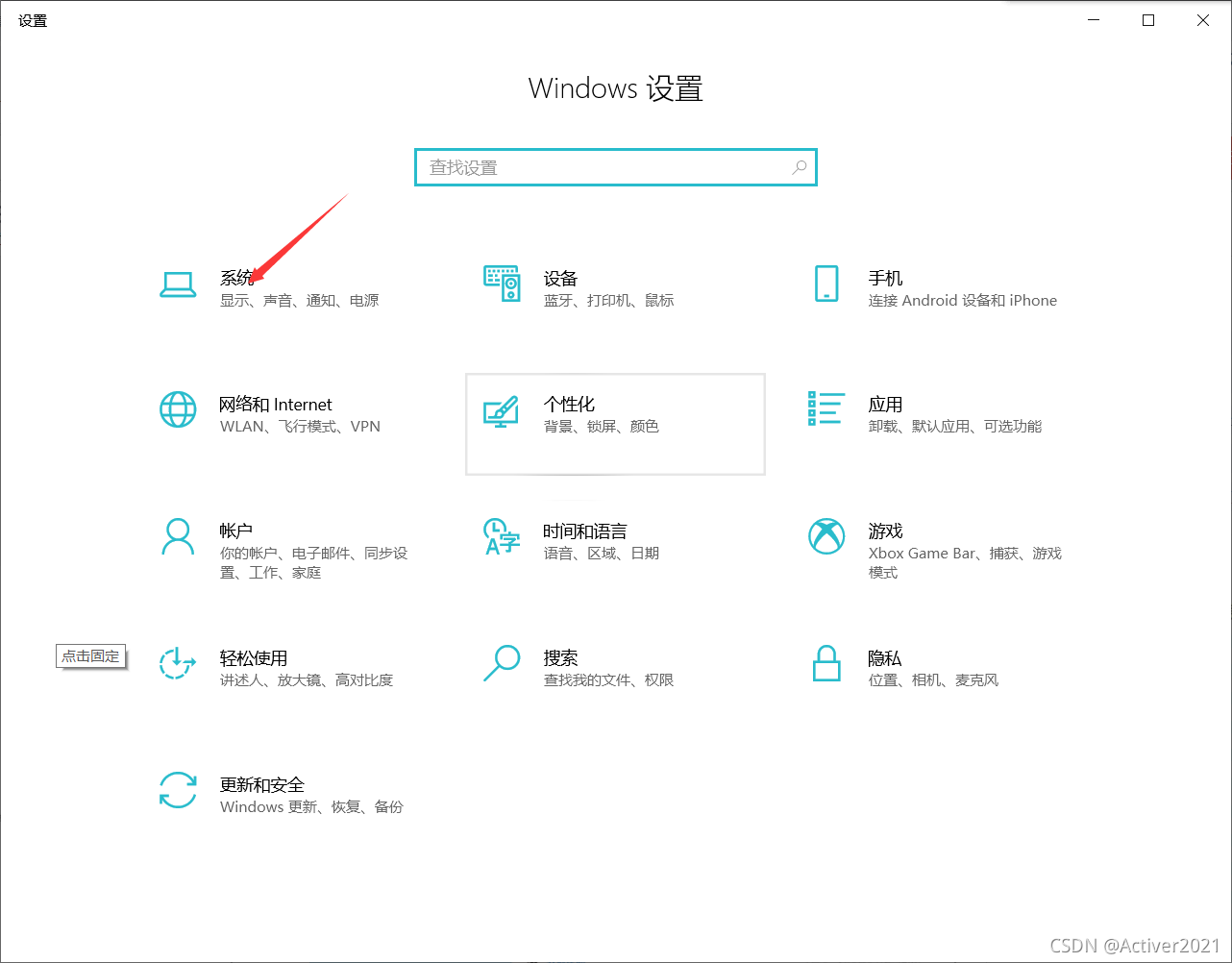Screen dimensions: 1232x963
Task: Click the 查找我的文件、权限 description
Action: [x=609, y=680]
